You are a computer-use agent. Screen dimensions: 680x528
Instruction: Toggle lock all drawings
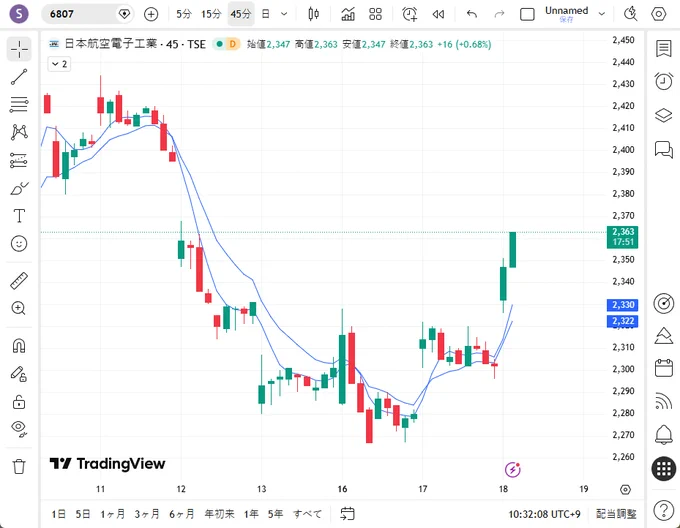[19, 402]
